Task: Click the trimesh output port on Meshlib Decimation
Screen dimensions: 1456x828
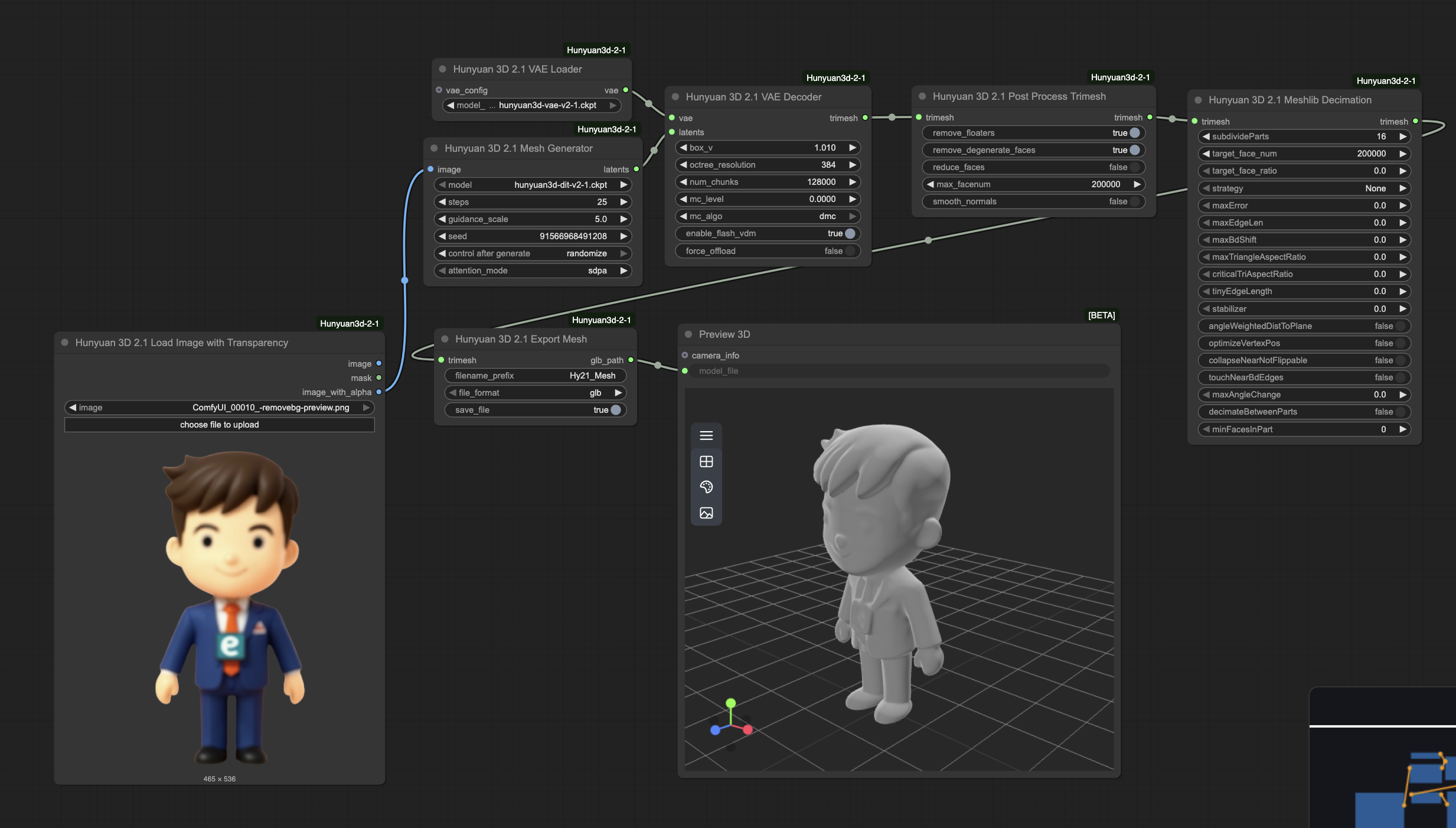Action: (1416, 122)
